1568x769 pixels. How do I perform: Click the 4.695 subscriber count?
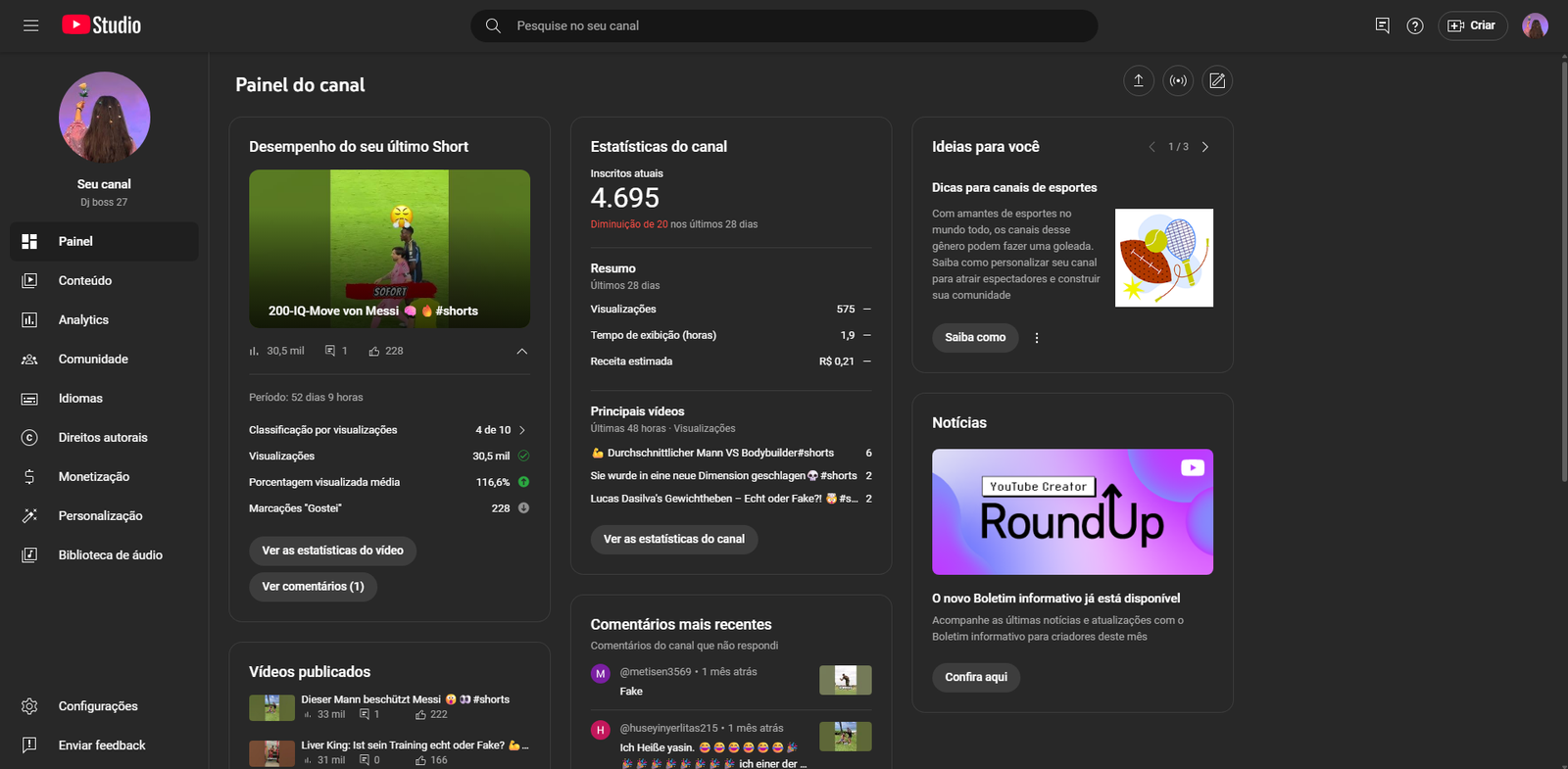click(625, 198)
